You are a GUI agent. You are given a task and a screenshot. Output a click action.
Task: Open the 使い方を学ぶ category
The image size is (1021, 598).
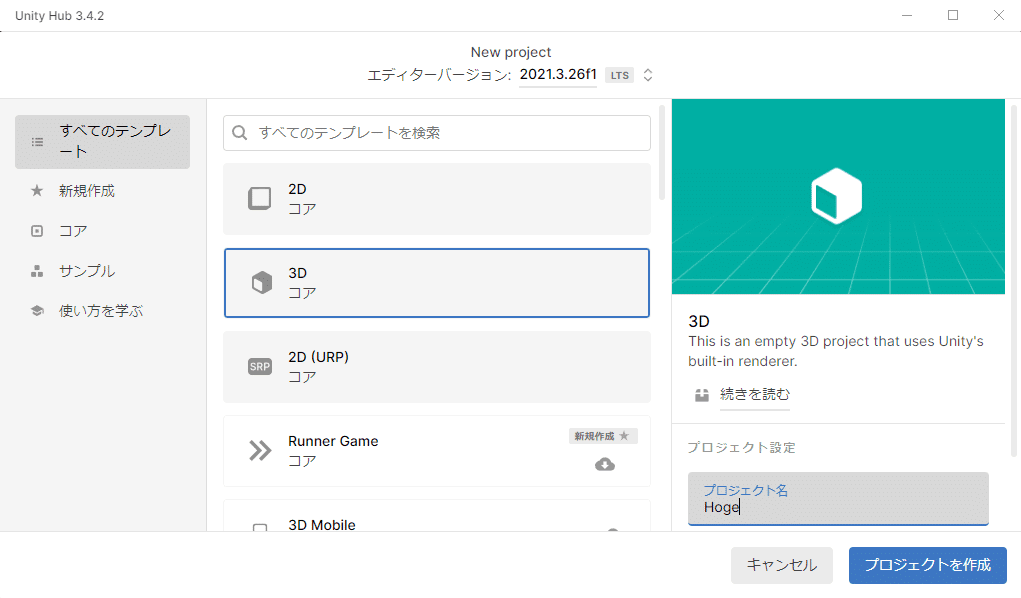(x=102, y=311)
